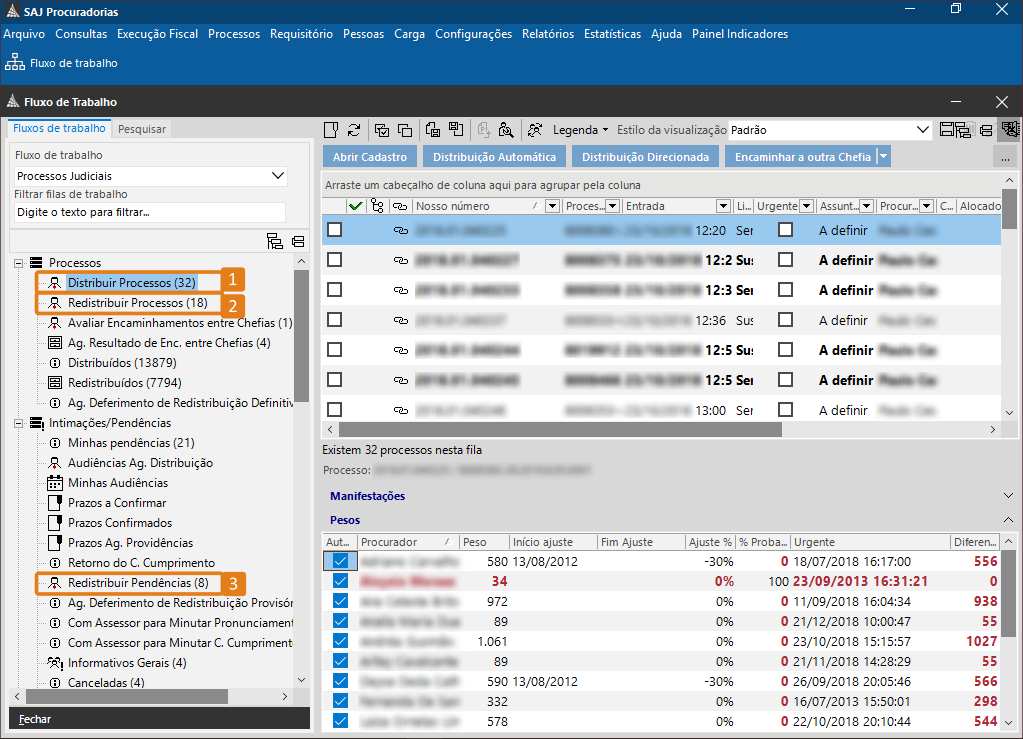
Task: Click the running person icon beside Legenda
Action: click(536, 130)
